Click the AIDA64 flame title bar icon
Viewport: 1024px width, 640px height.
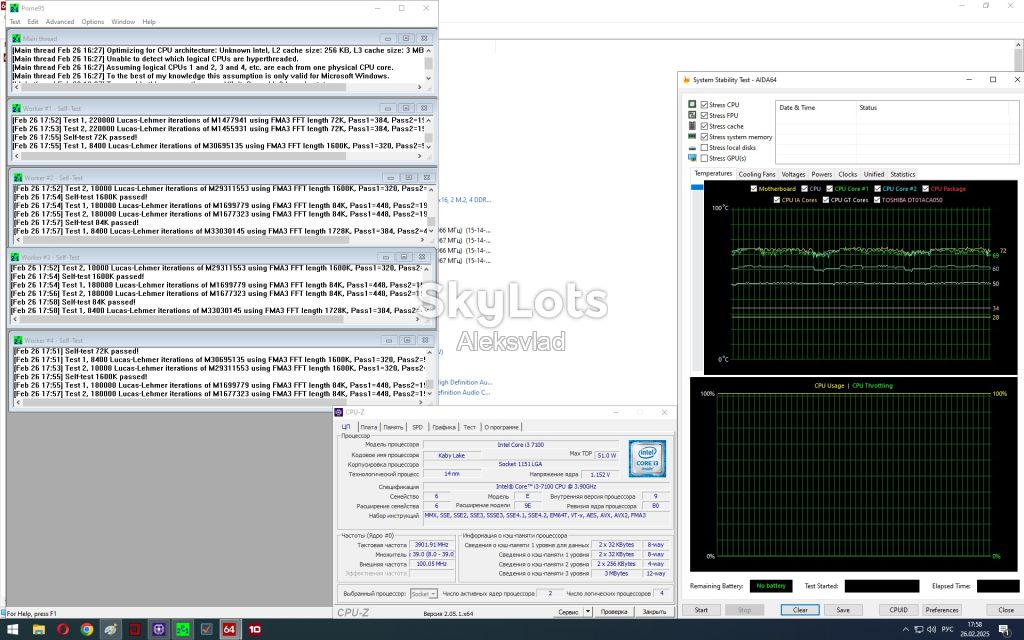point(686,80)
